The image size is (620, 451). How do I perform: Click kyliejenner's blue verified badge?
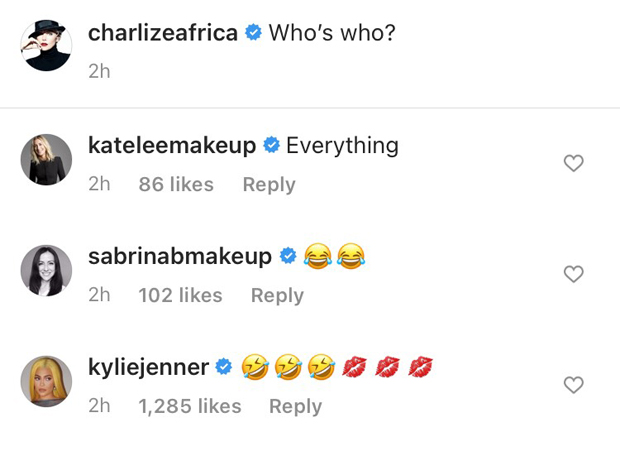[224, 369]
